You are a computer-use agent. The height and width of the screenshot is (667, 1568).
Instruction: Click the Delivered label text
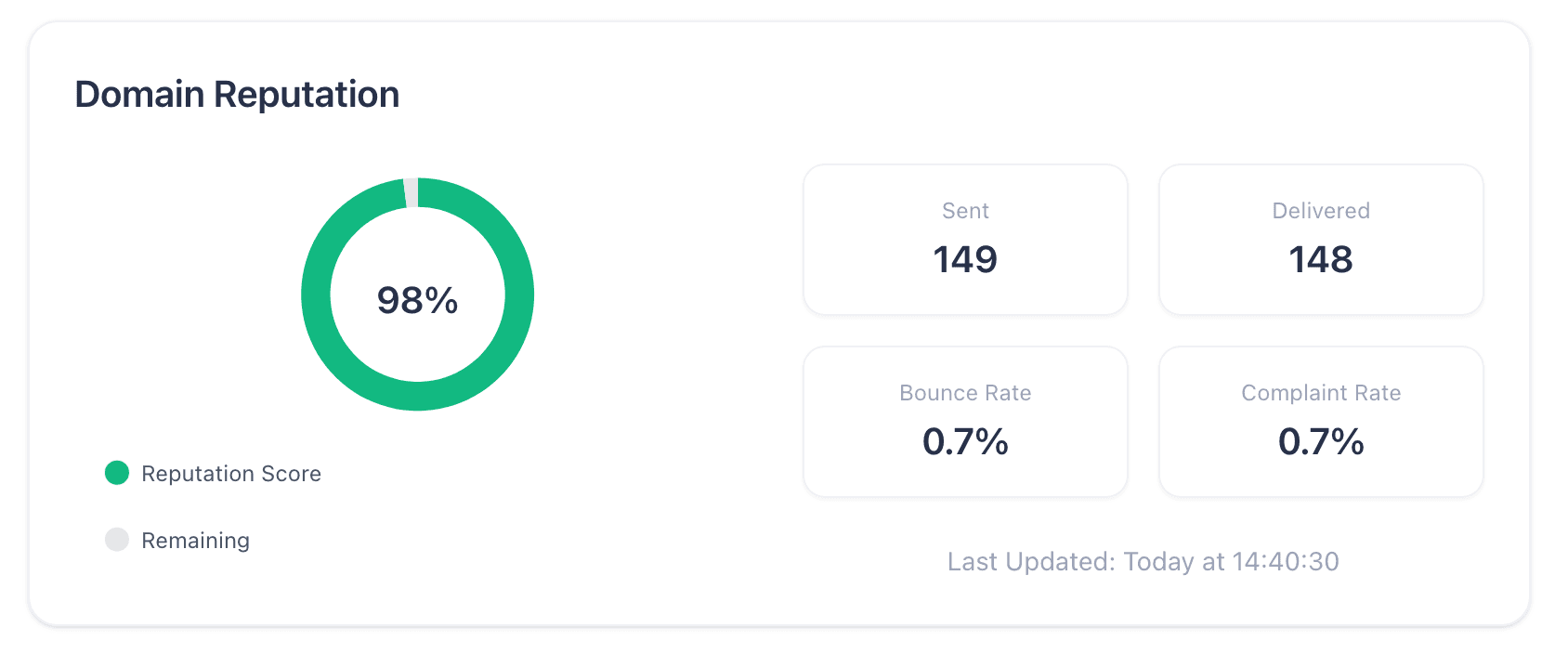(x=1321, y=211)
